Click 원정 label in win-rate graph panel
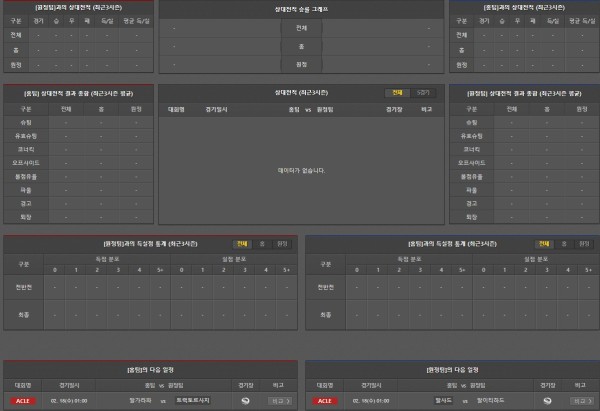 pyautogui.click(x=301, y=64)
